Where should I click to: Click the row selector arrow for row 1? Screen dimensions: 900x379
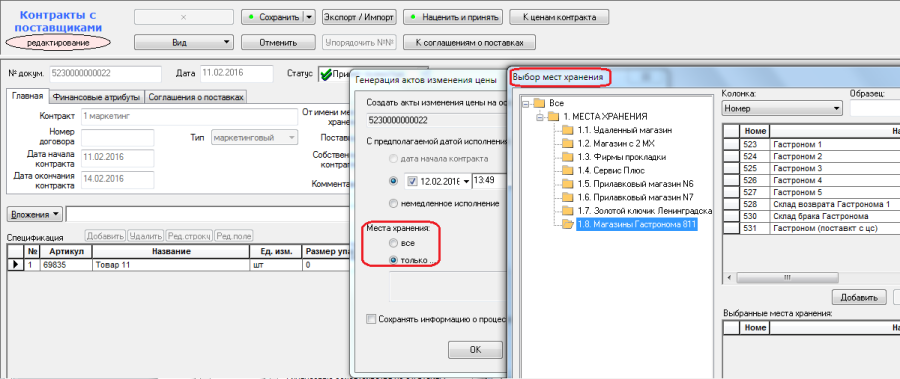[15, 265]
